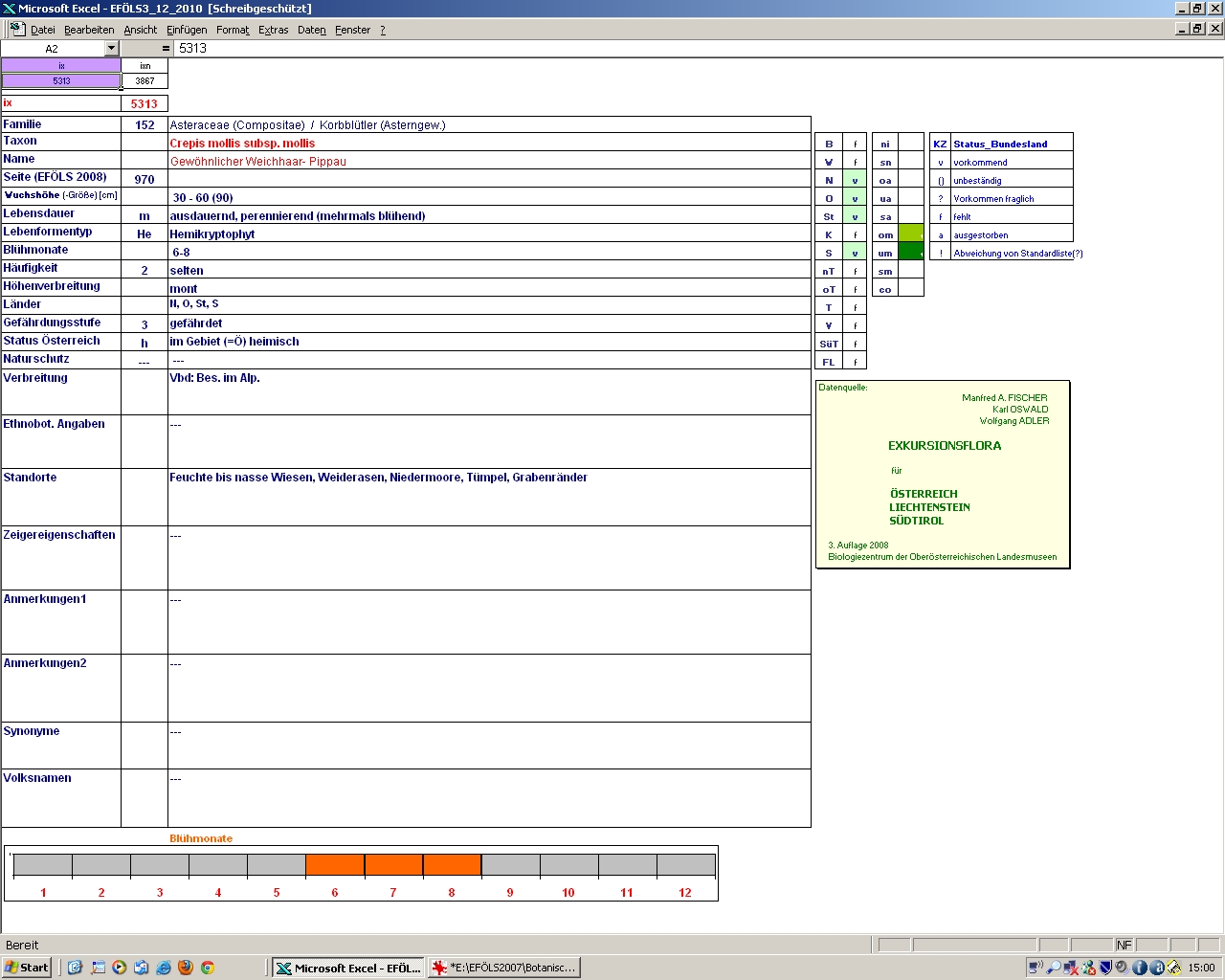
Task: Click the Blühmonate value '6-8'
Action: [181, 252]
